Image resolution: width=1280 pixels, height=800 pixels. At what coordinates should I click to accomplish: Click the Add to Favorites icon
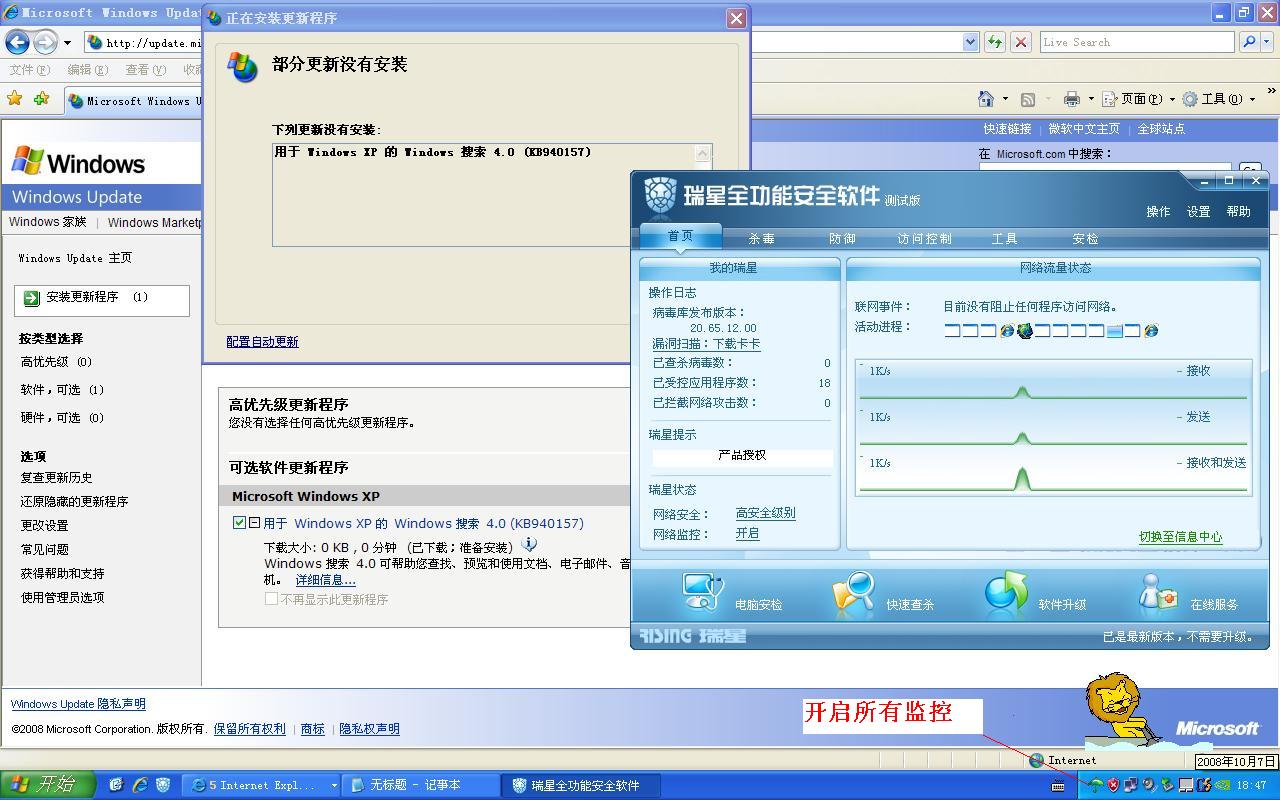[41, 99]
